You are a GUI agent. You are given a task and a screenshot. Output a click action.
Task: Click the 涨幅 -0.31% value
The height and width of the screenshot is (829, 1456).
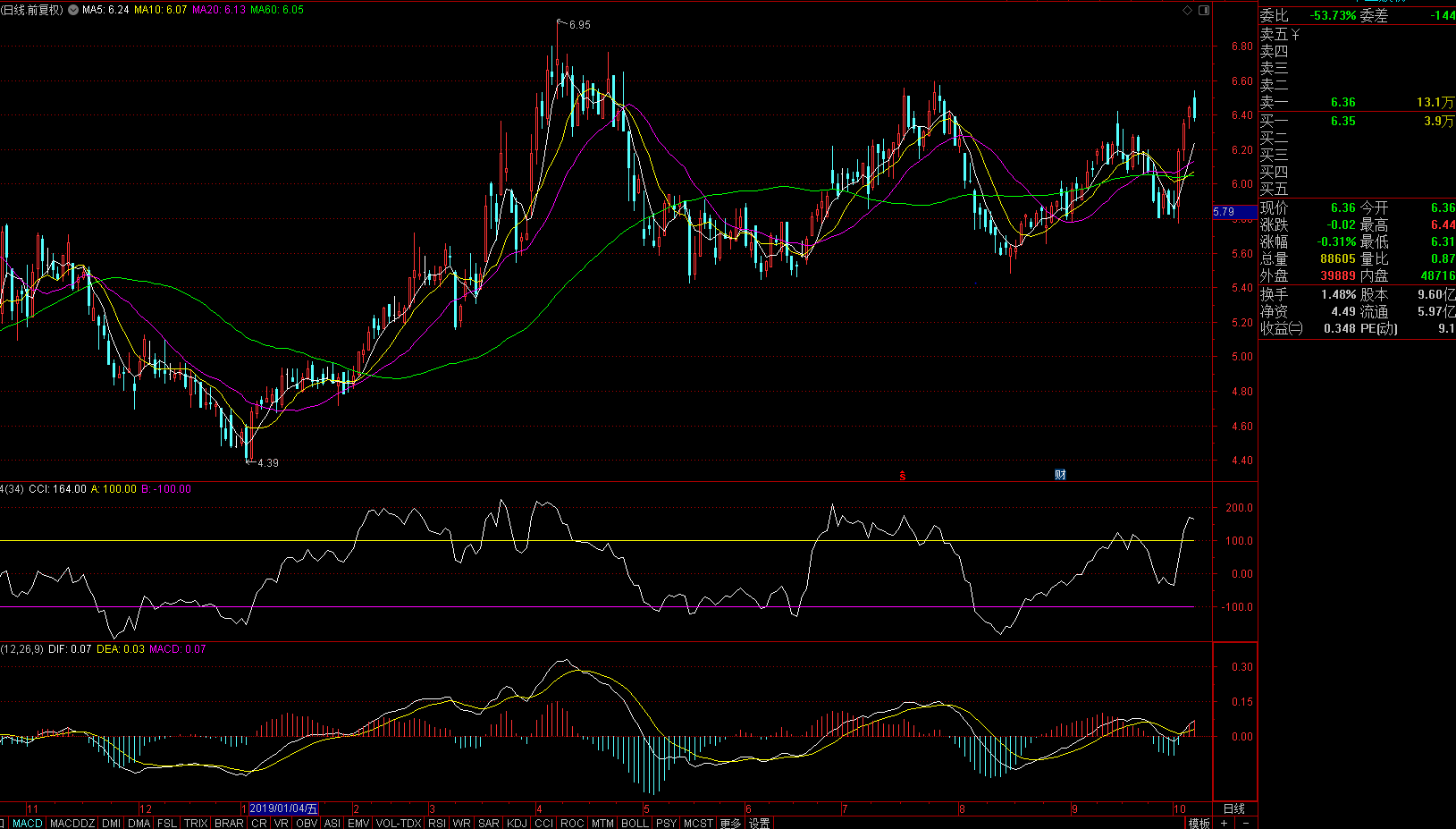(x=1336, y=242)
